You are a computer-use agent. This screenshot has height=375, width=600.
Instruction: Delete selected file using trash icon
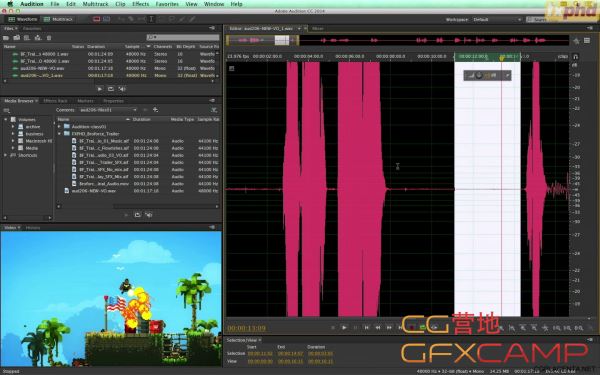(x=49, y=38)
